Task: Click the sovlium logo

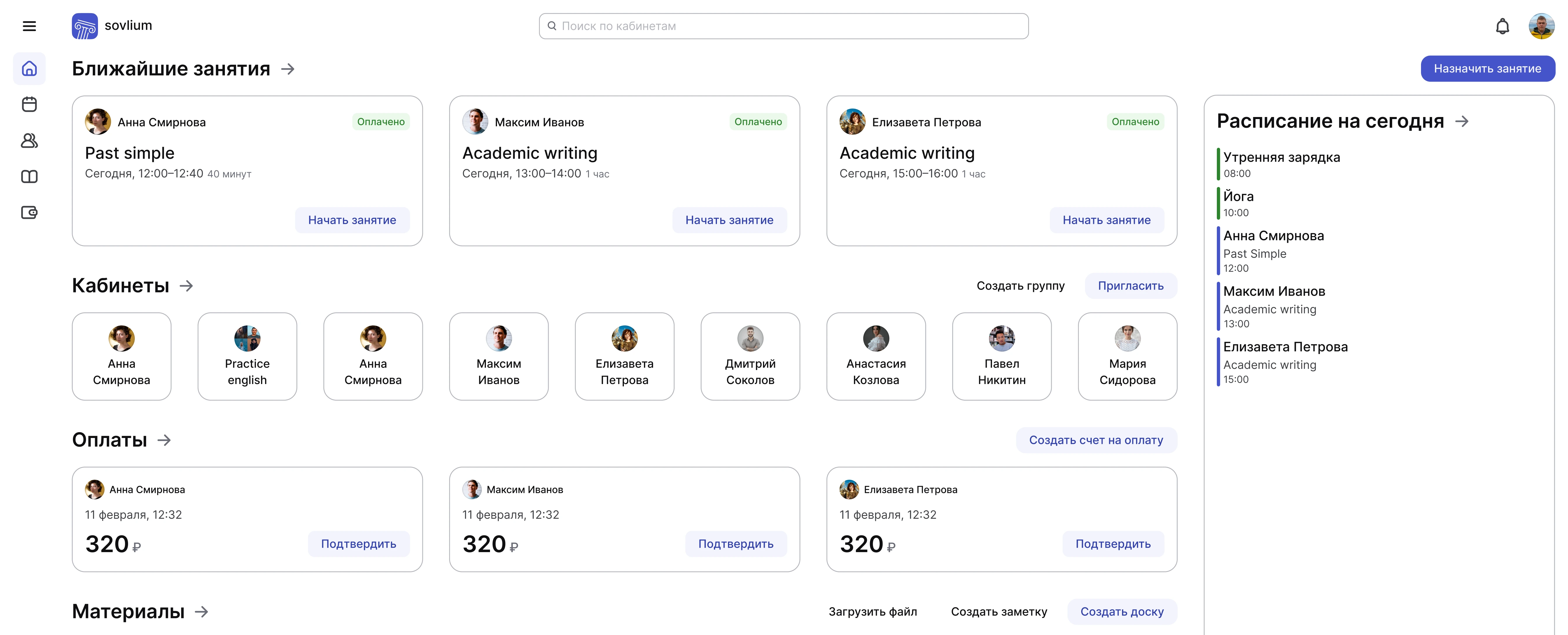Action: [x=85, y=26]
